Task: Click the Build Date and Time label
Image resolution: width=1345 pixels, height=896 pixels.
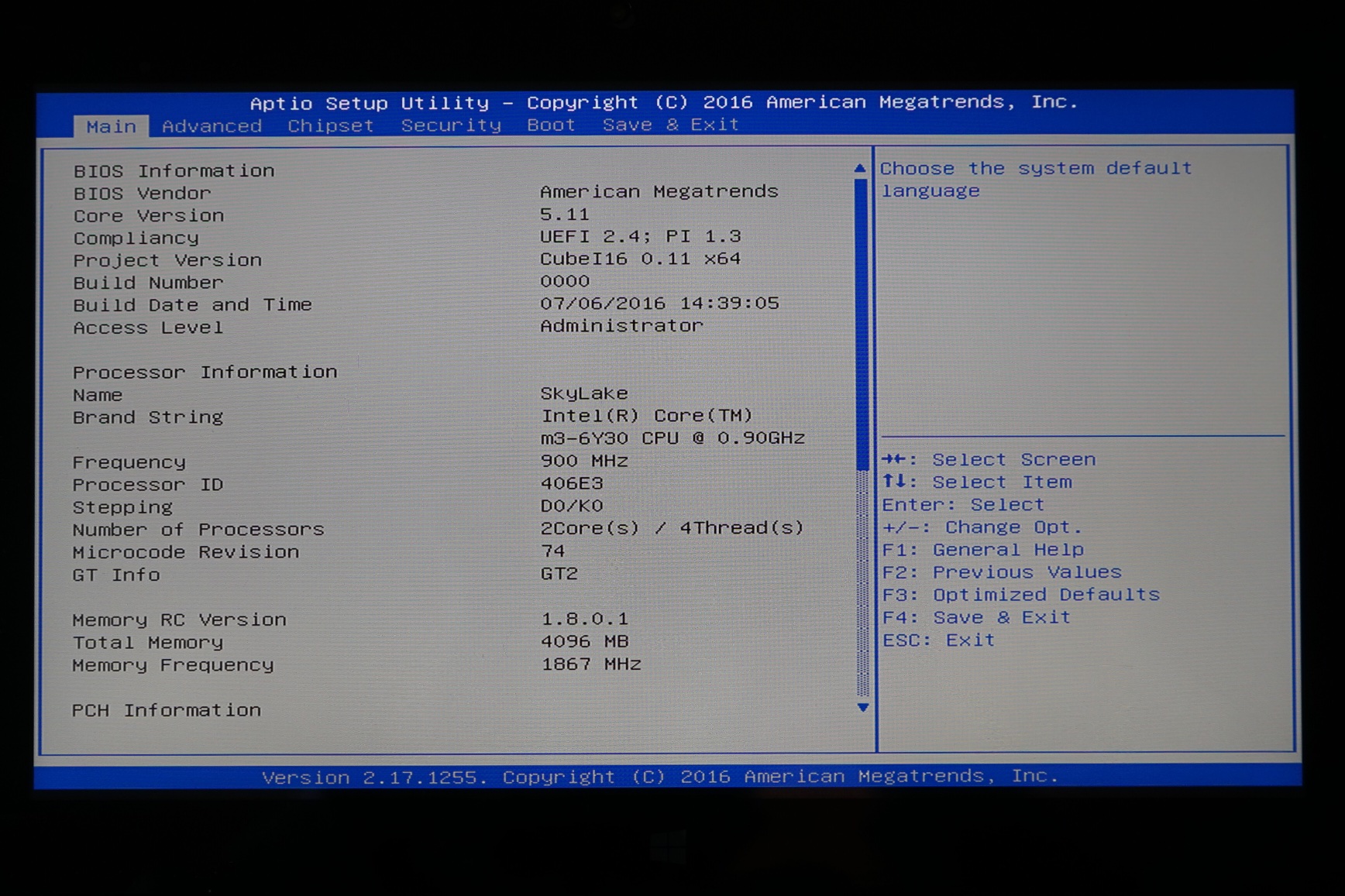Action: pos(192,305)
